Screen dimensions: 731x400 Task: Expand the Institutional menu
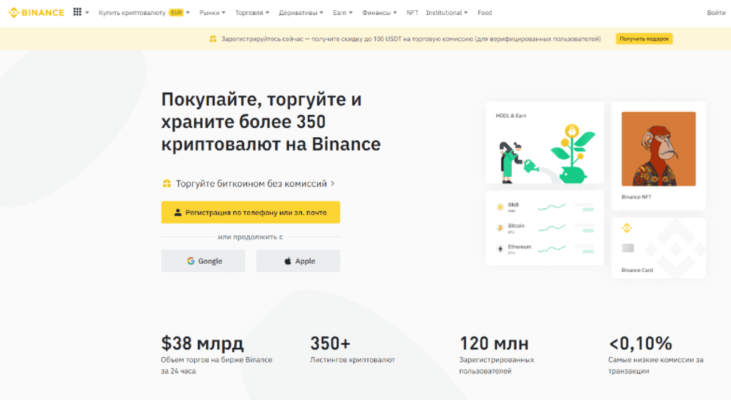(447, 13)
